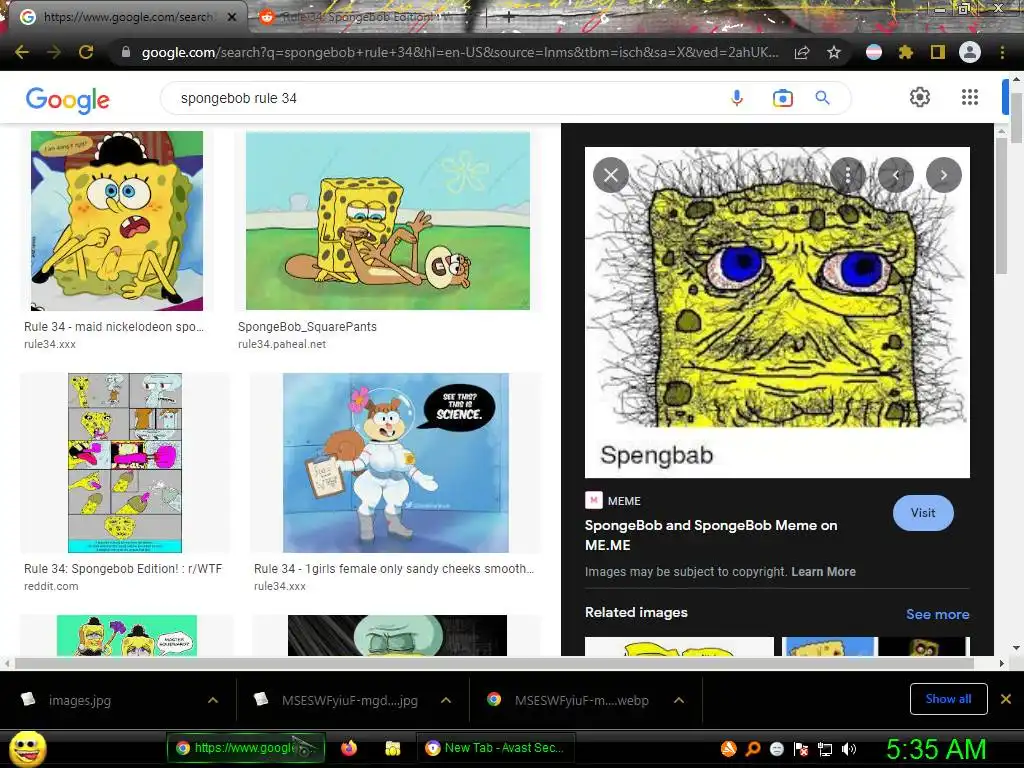This screenshot has width=1024, height=768.
Task: Click the 5:35 AM taskbar clock
Action: pos(936,749)
